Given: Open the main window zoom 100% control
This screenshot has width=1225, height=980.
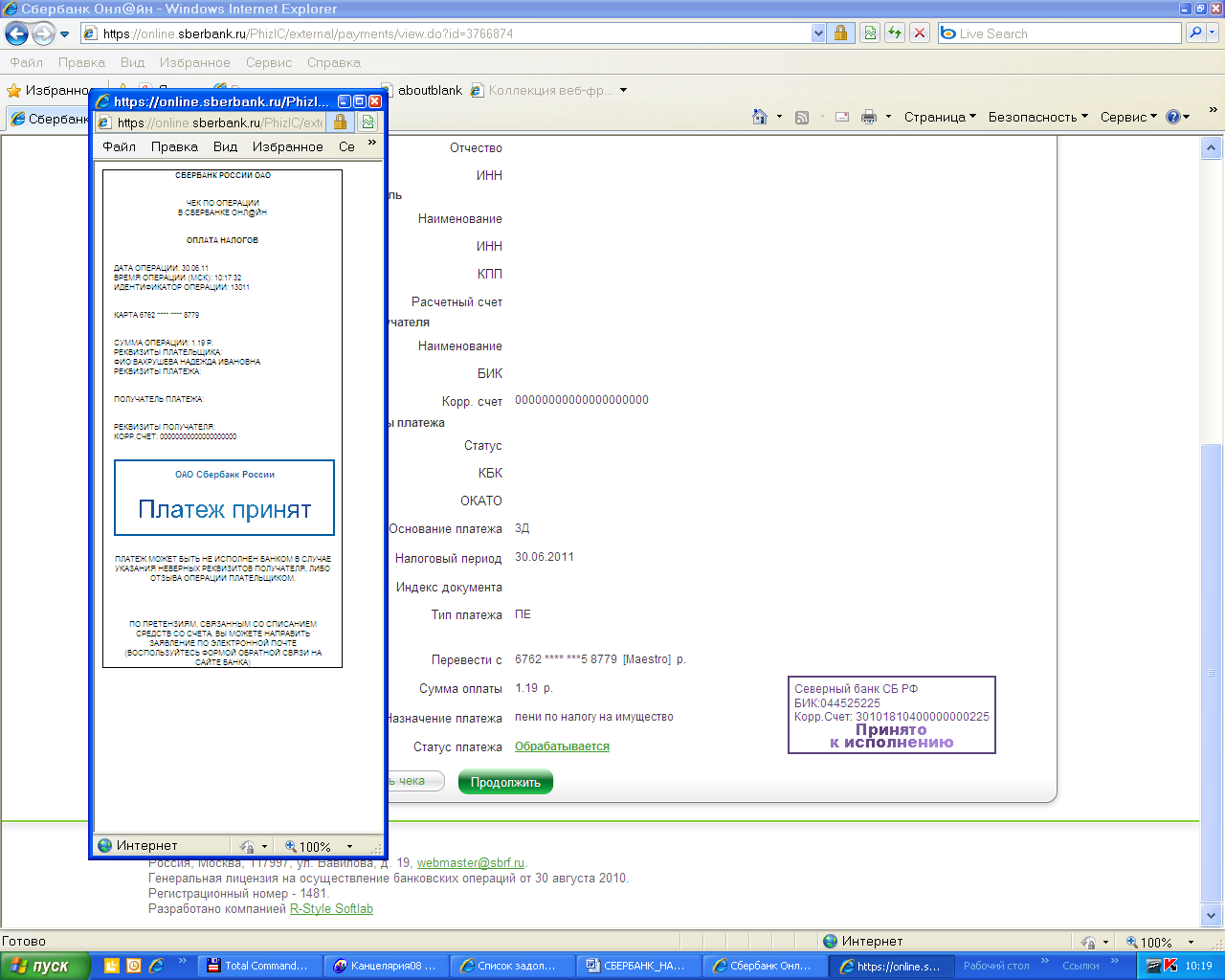Looking at the screenshot, I should (1149, 942).
